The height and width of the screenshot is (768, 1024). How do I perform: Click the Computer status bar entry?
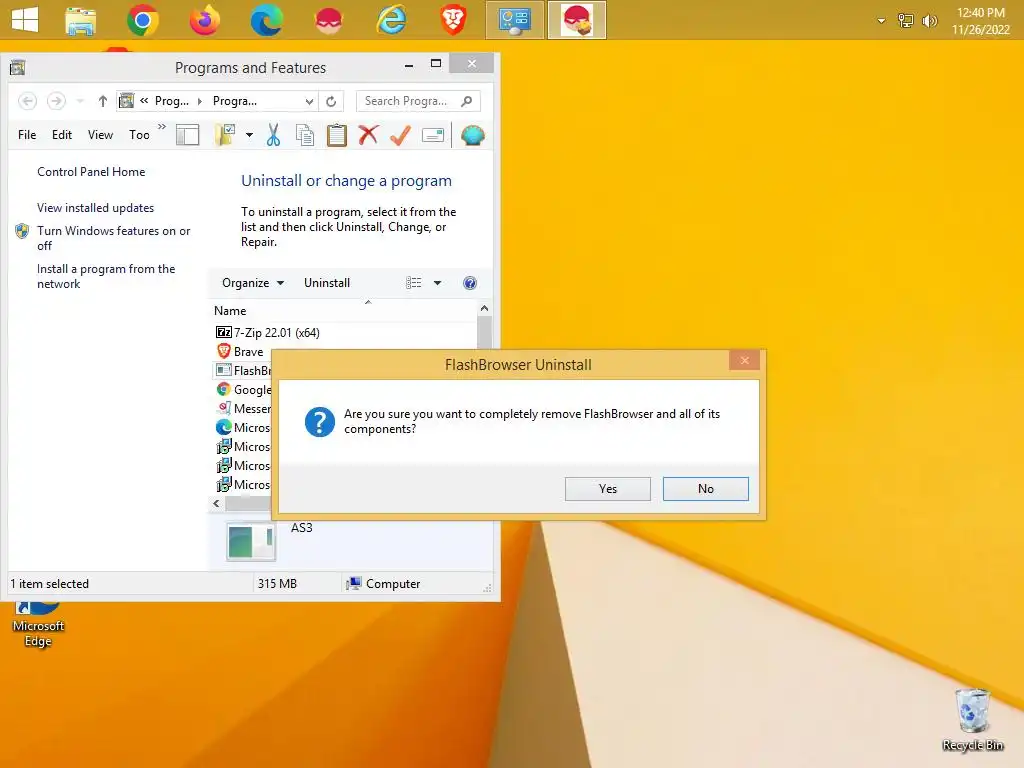383,584
